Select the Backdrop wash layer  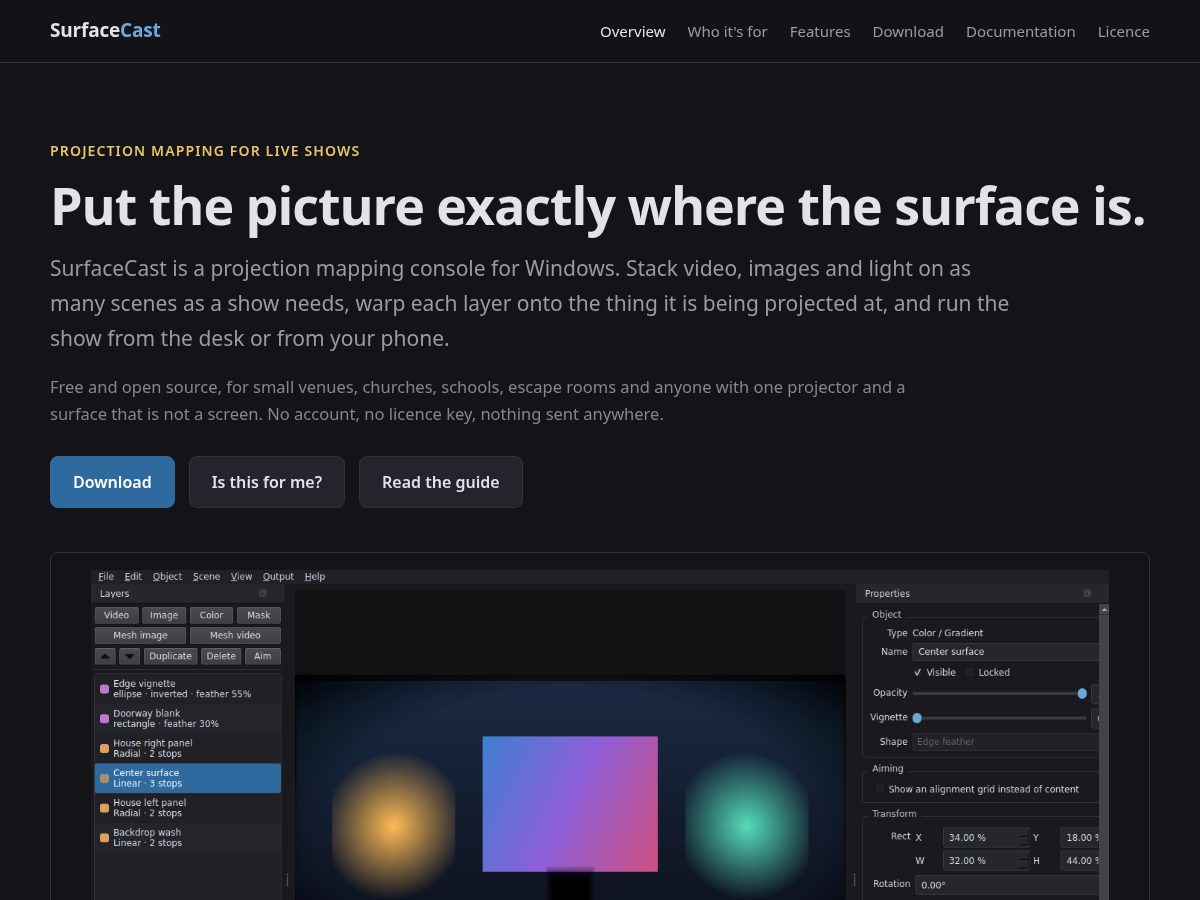point(188,838)
